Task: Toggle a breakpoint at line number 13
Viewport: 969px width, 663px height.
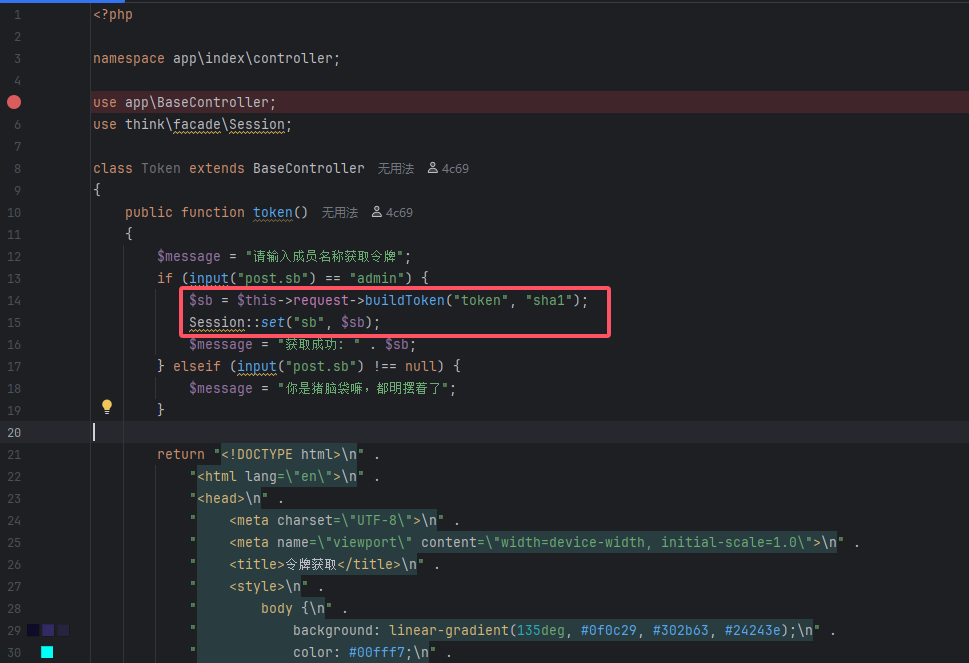Action: [x=14, y=278]
